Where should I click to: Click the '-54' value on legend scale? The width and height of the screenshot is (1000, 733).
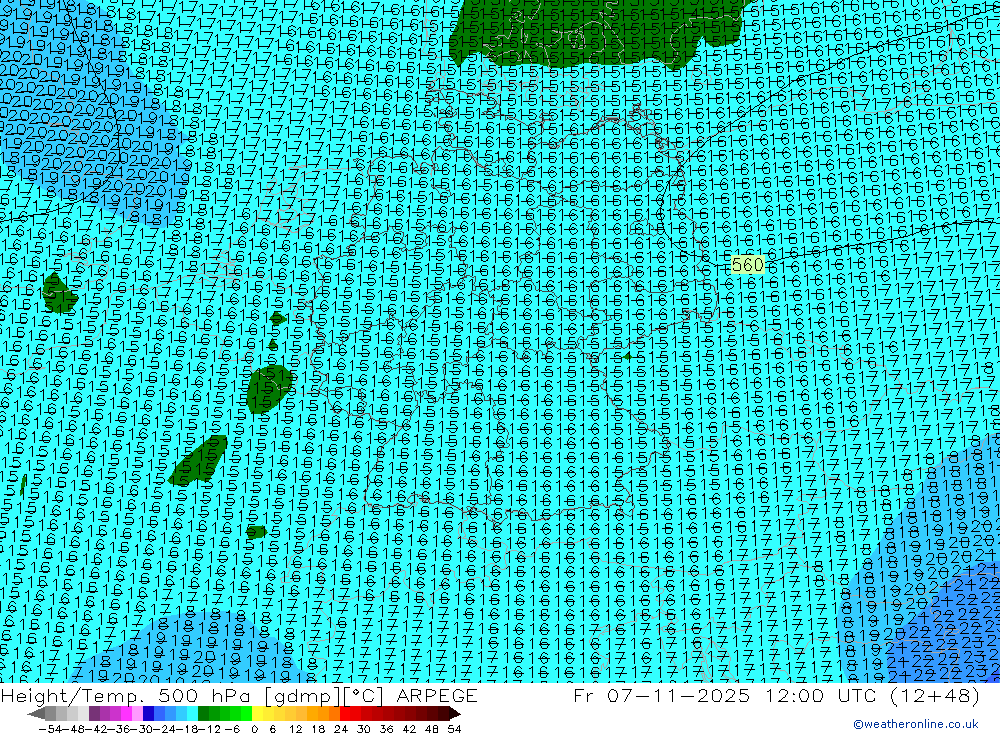(50, 729)
